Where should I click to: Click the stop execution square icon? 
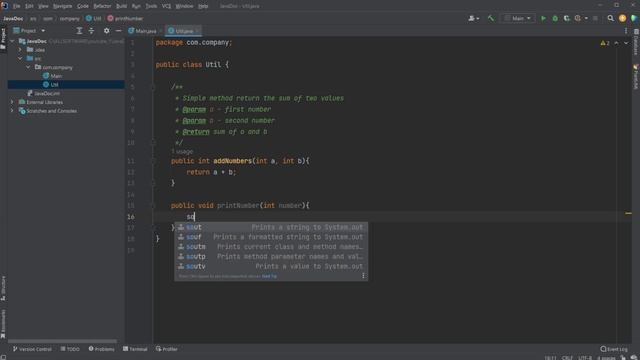[x=596, y=18]
